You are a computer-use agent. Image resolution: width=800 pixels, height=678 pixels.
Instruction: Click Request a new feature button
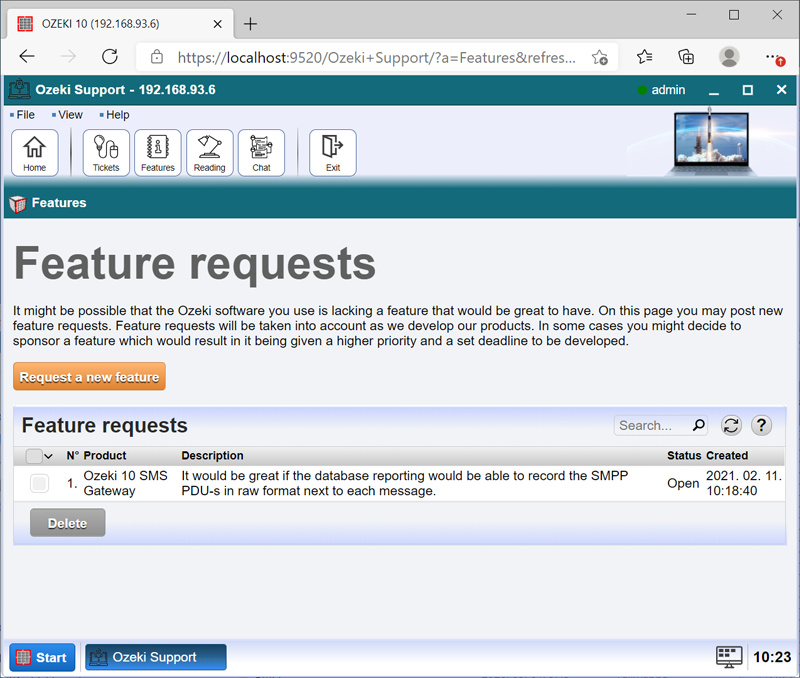click(x=89, y=377)
